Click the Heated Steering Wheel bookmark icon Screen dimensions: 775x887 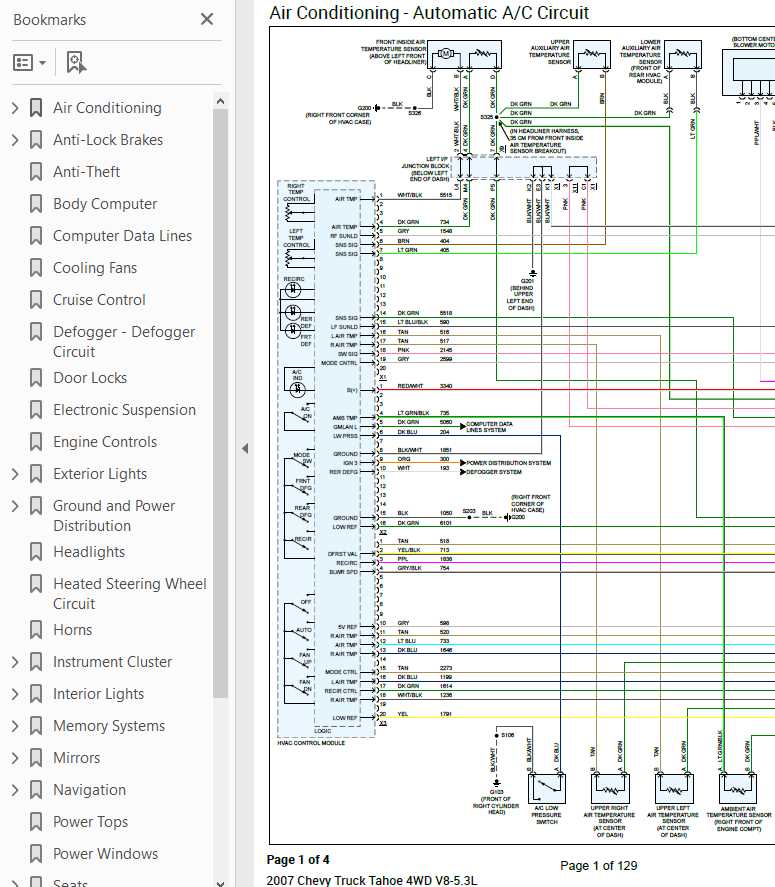coord(36,584)
